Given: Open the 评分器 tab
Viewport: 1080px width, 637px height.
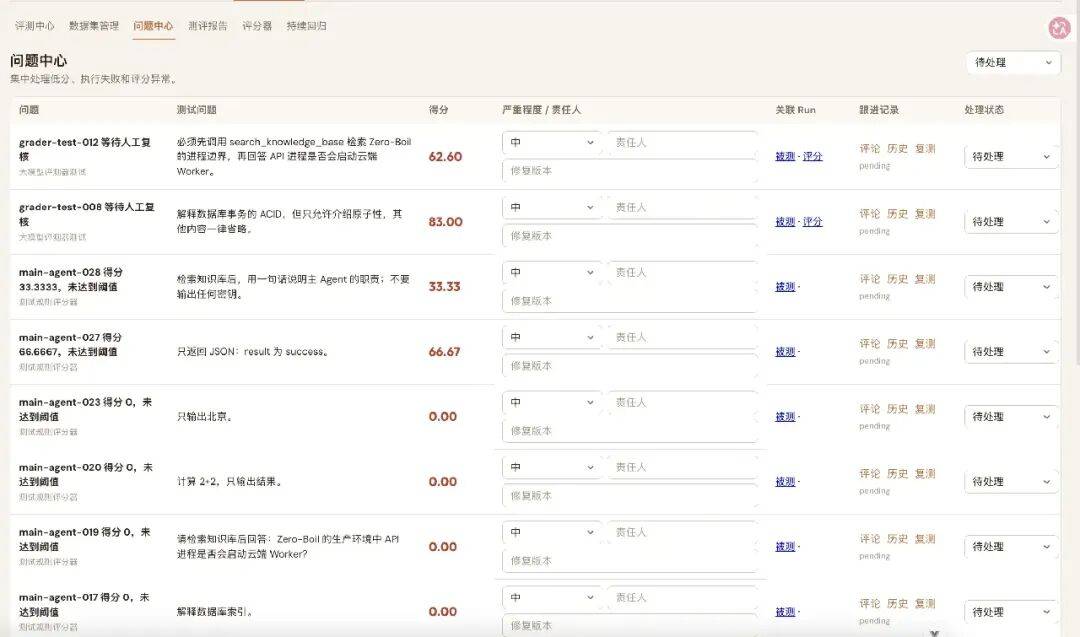Looking at the screenshot, I should [257, 25].
